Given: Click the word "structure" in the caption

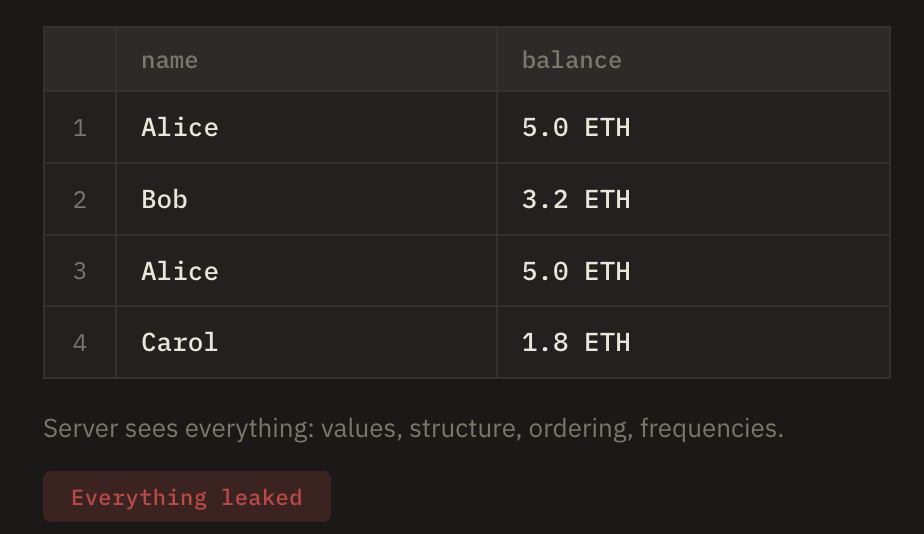Looking at the screenshot, I should coord(459,429).
